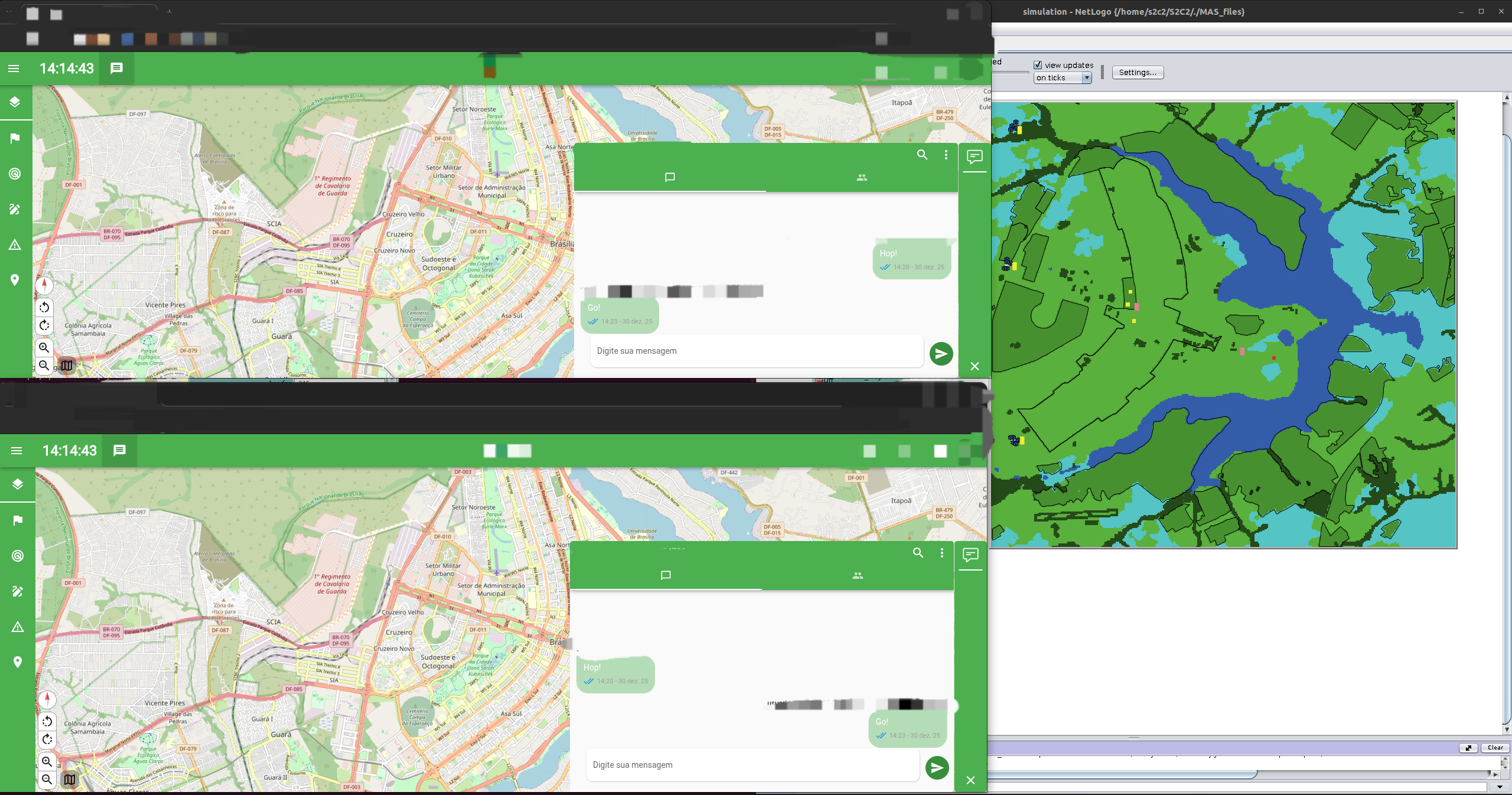Toggle chat button beside clock in bottom app
This screenshot has height=795, width=1512.
coord(119,451)
